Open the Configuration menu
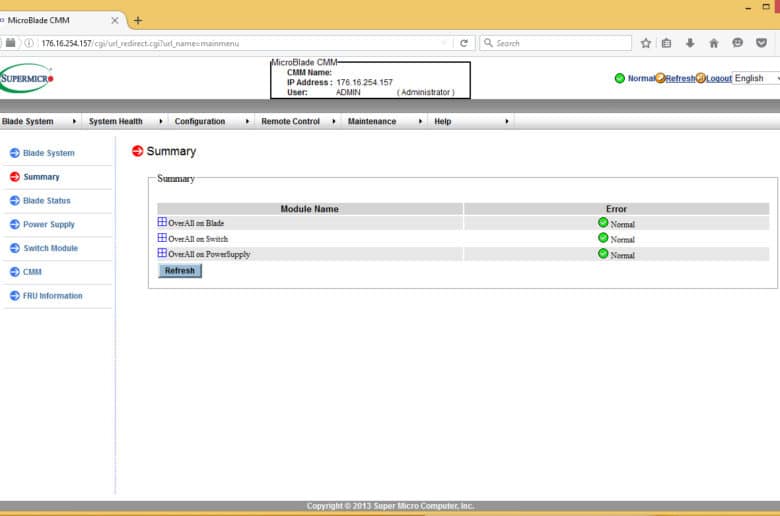 click(211, 121)
